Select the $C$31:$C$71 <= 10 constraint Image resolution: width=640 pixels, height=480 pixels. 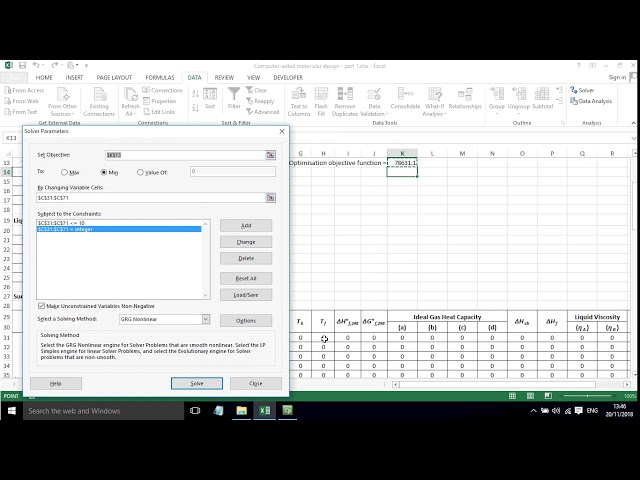tap(119, 223)
